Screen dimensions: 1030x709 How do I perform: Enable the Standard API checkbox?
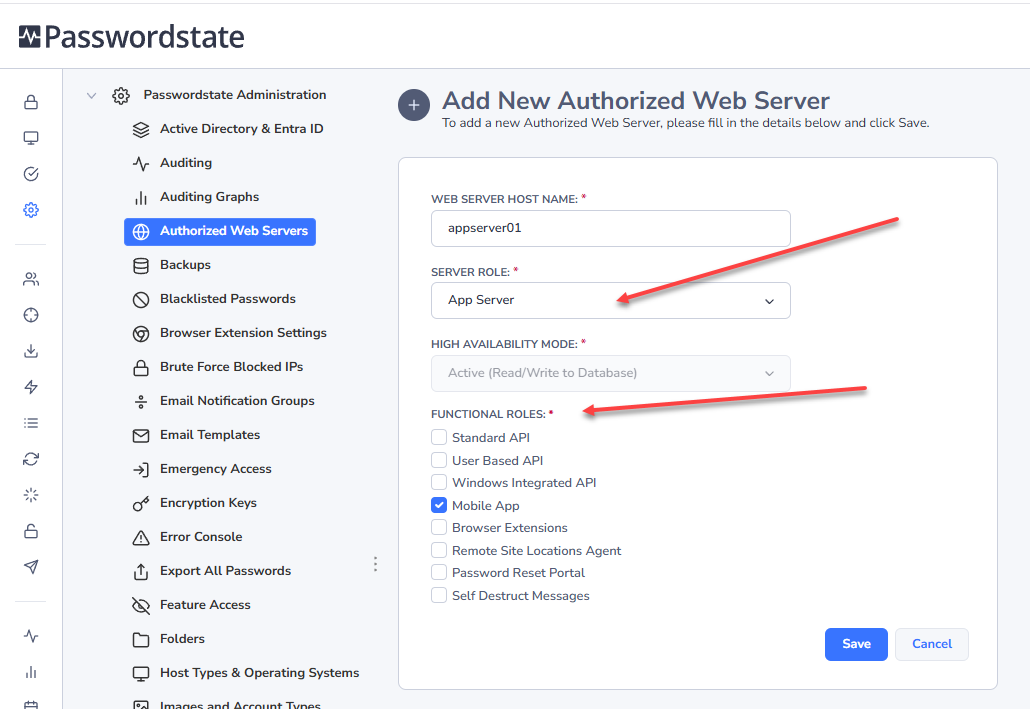pyautogui.click(x=439, y=437)
